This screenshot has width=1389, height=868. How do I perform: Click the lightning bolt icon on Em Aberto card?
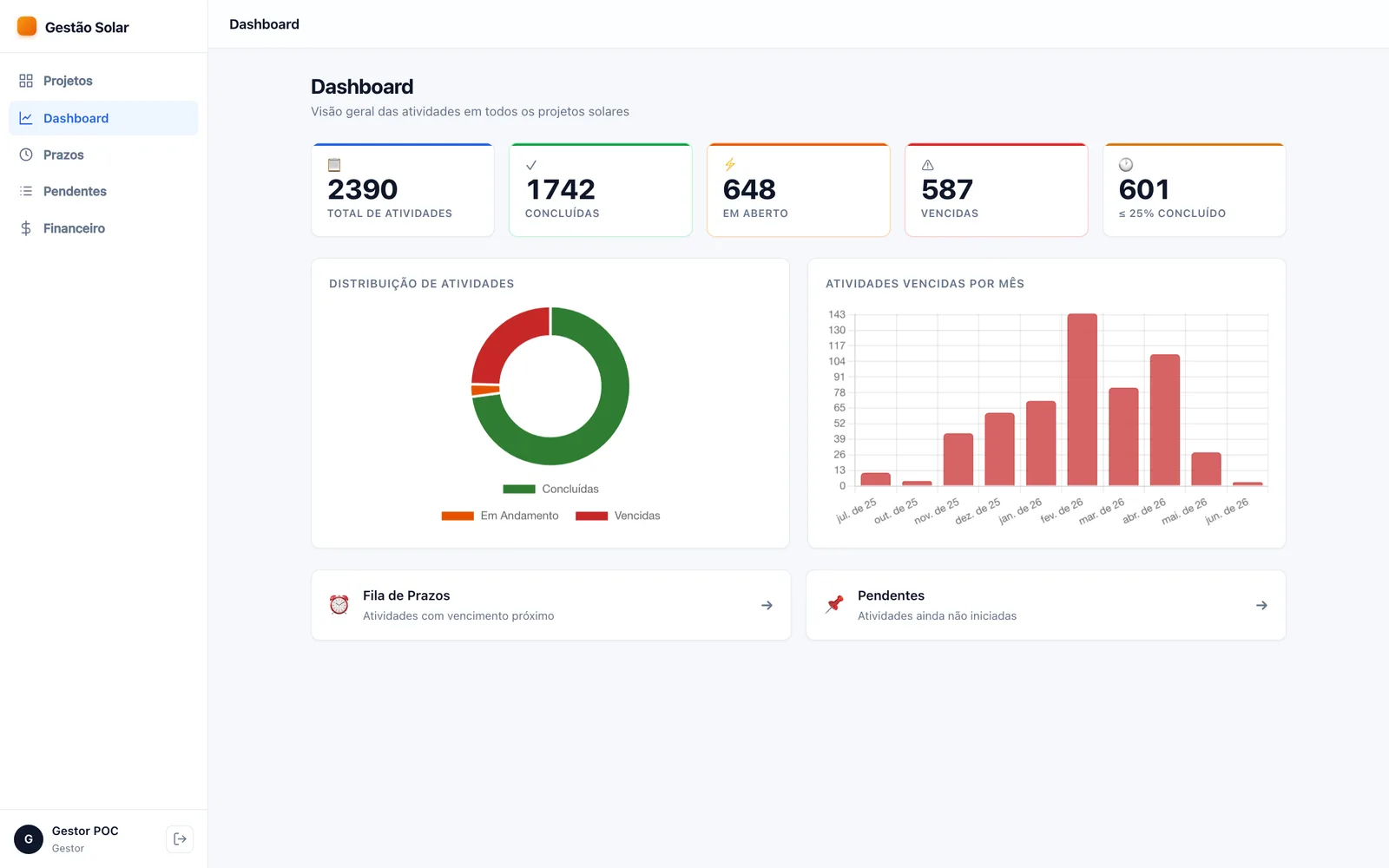pyautogui.click(x=730, y=165)
